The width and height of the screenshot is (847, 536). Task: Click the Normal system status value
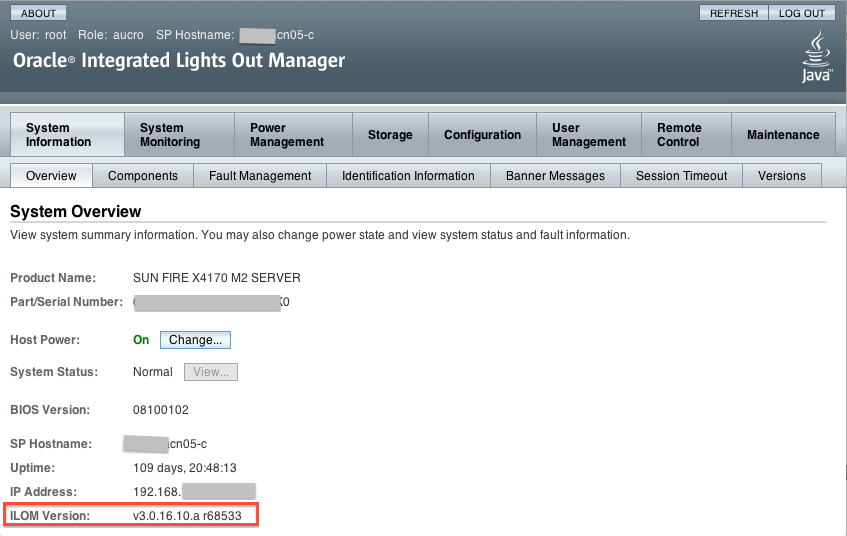click(x=153, y=372)
